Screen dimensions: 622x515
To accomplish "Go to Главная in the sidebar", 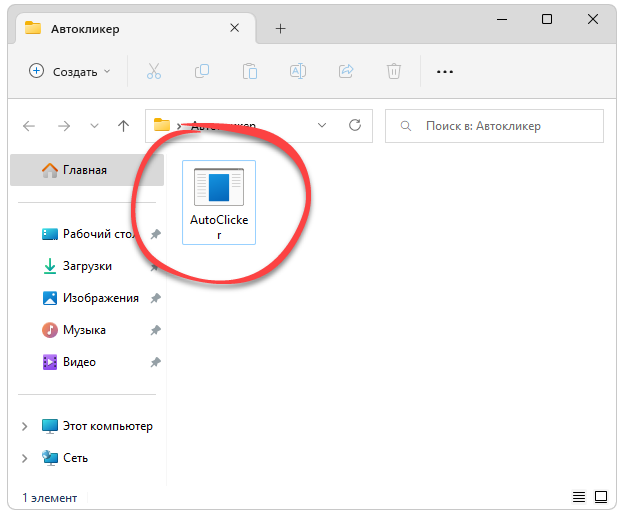I will (x=84, y=170).
